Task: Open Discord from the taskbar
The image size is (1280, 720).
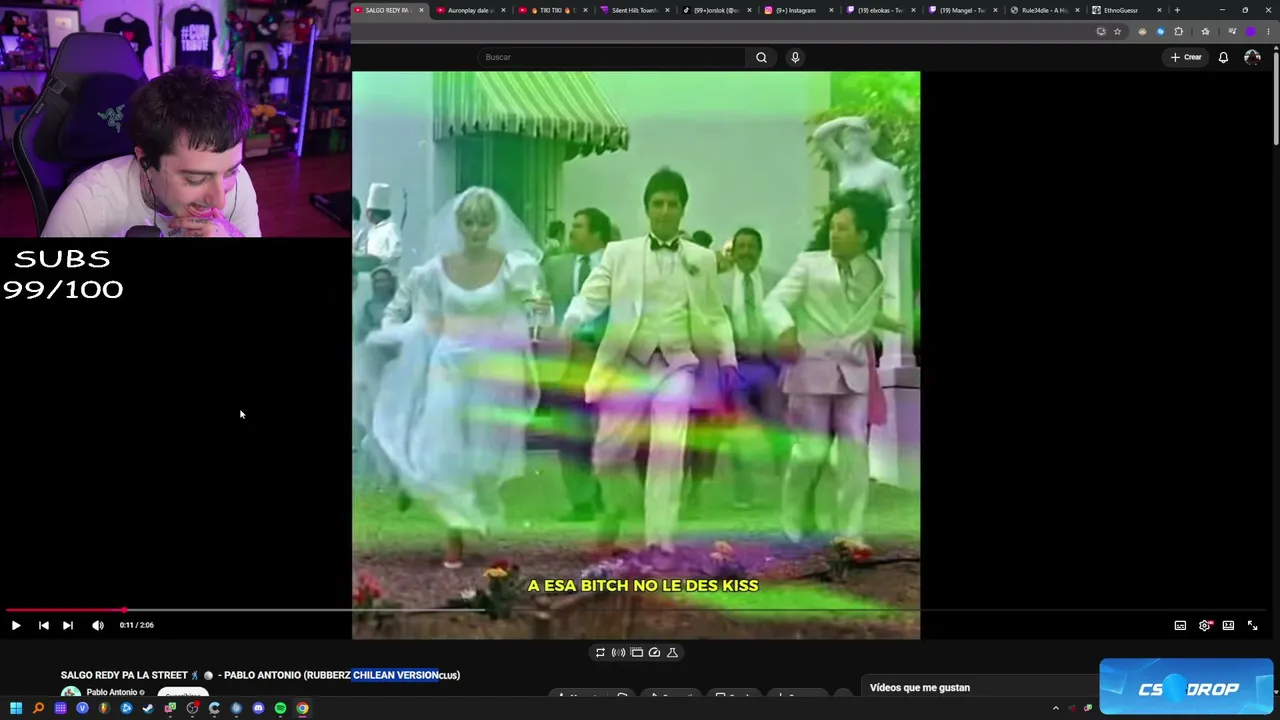Action: [x=258, y=708]
